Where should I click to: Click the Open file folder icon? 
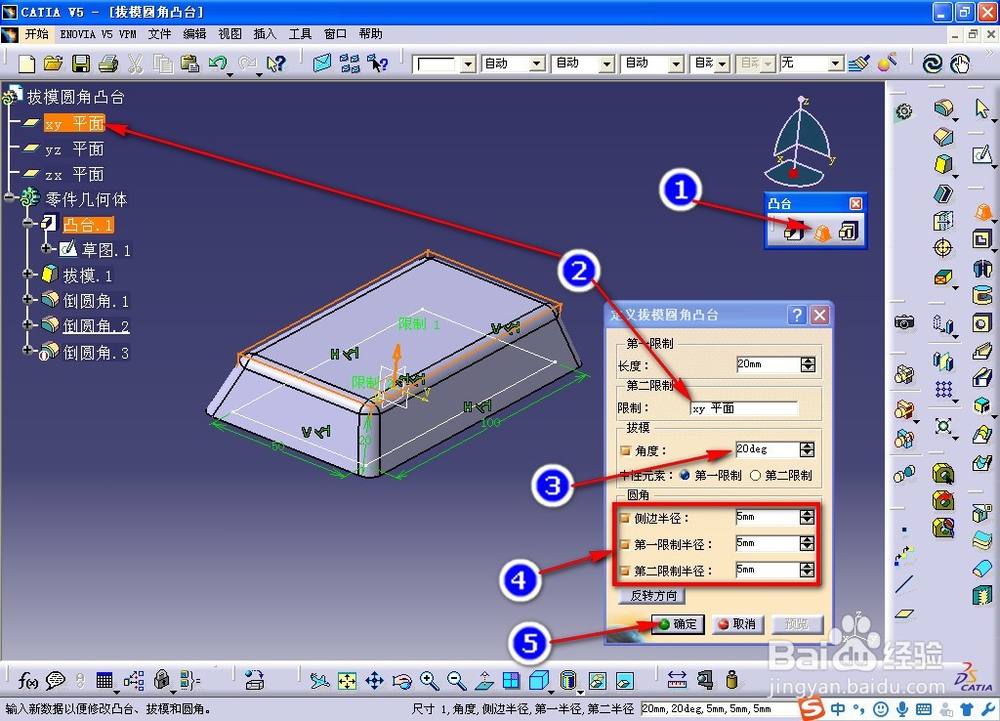click(x=54, y=63)
